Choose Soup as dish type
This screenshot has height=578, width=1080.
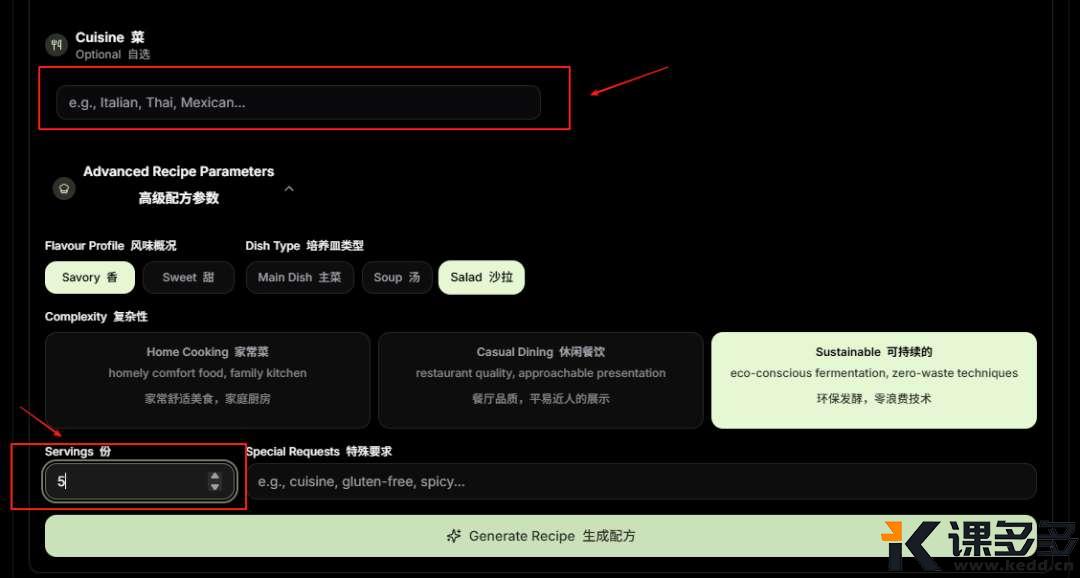tap(397, 278)
